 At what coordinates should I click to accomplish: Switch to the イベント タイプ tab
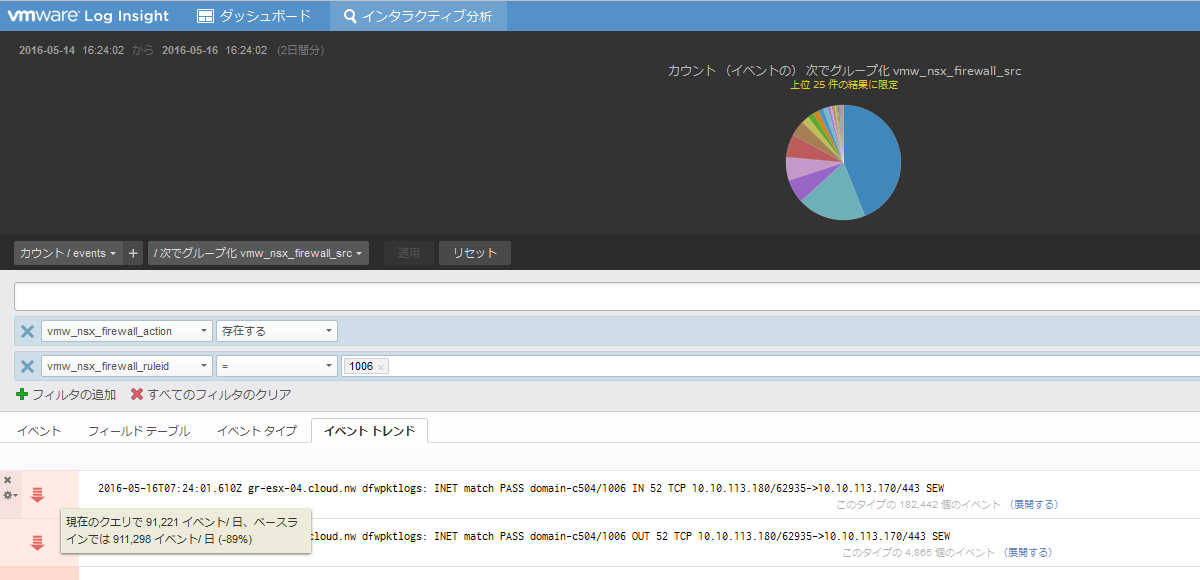[x=257, y=431]
